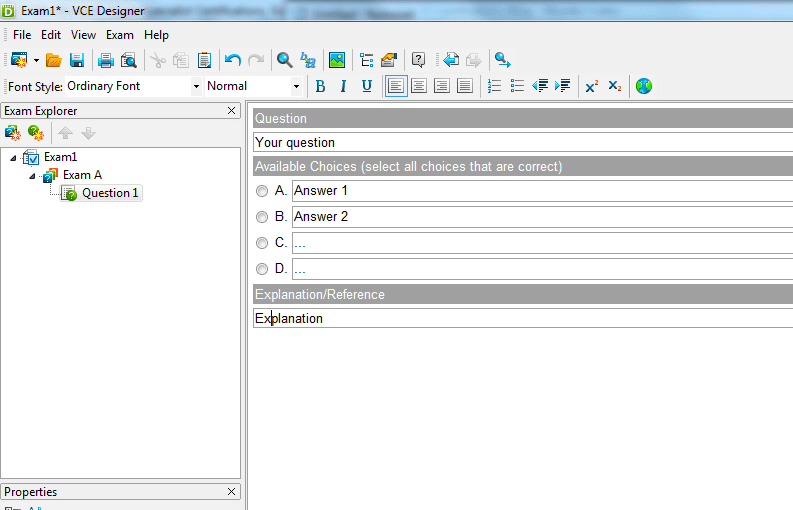Save the exam with floppy icon
The width and height of the screenshot is (793, 510).
point(77,60)
